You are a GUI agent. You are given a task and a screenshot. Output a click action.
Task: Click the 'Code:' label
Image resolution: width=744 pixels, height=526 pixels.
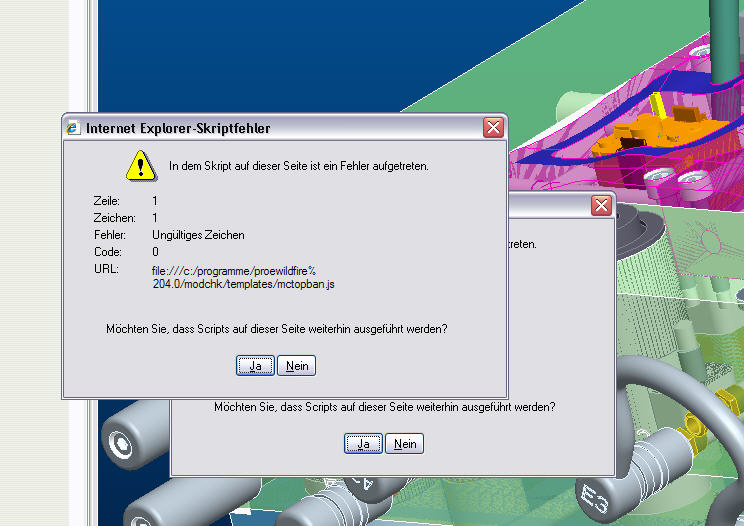108,252
